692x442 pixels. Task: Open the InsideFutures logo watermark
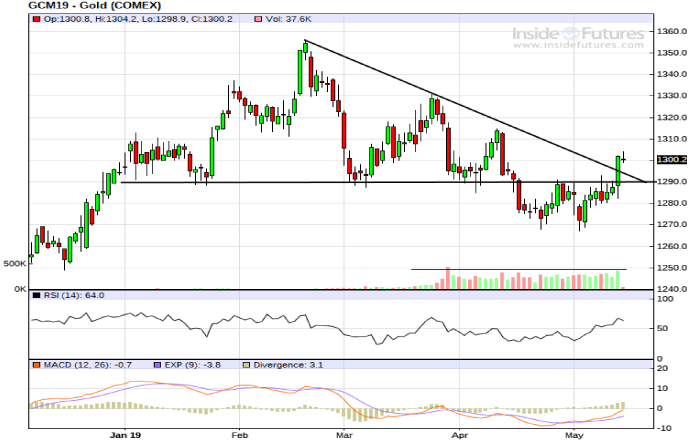click(x=580, y=35)
